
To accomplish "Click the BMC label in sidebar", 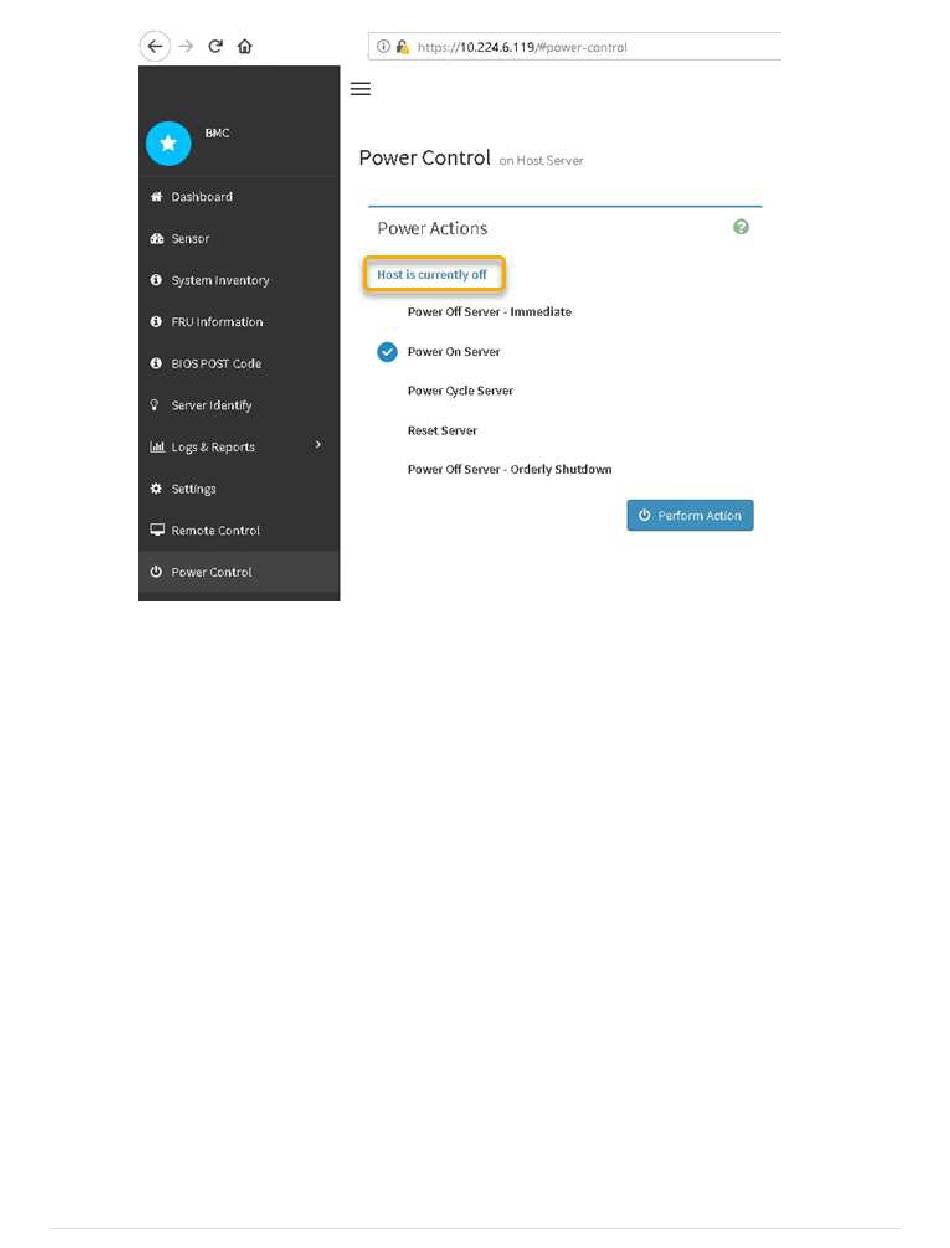I will coord(218,133).
